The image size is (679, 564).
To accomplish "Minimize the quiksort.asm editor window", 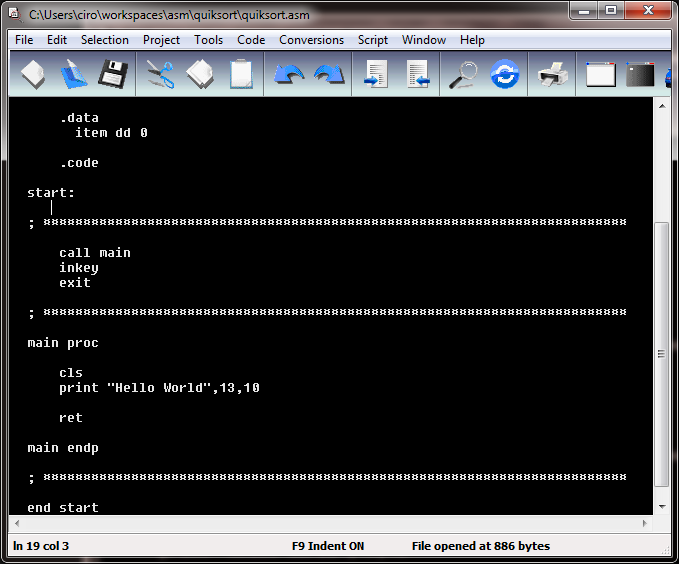I will tap(584, 10).
